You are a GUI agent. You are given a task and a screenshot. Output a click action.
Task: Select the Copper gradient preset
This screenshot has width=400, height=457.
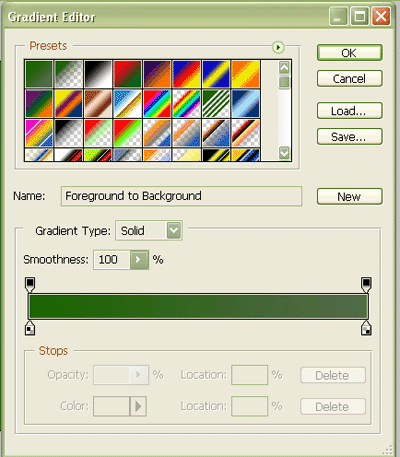[98, 103]
